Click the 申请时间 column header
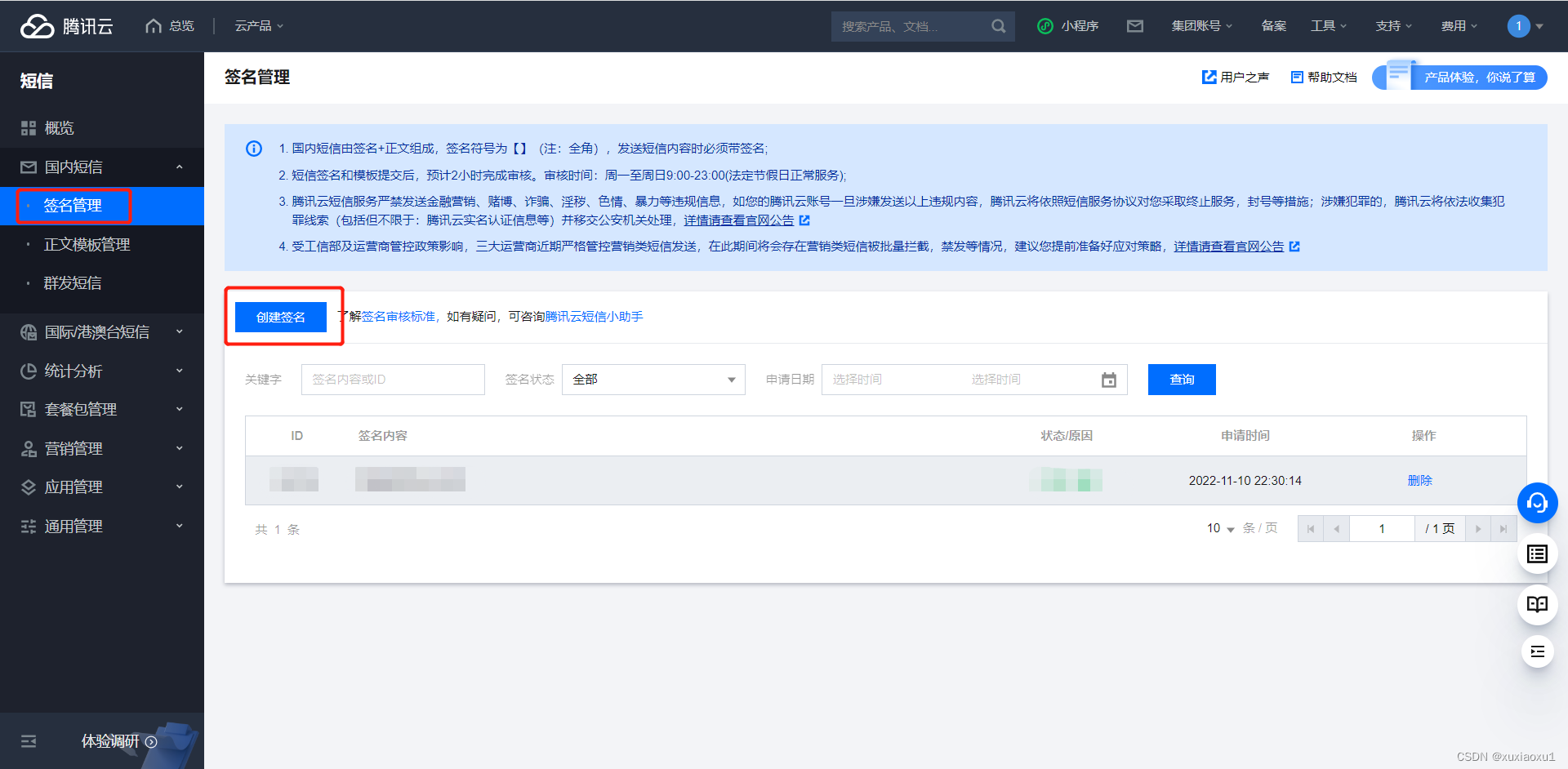The height and width of the screenshot is (769, 1568). tap(1245, 436)
